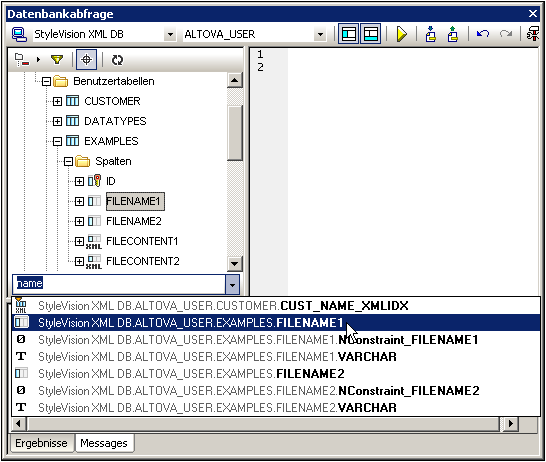Click the tree scrollbar down arrow
Viewport: 546px width, 462px height.
click(x=234, y=264)
